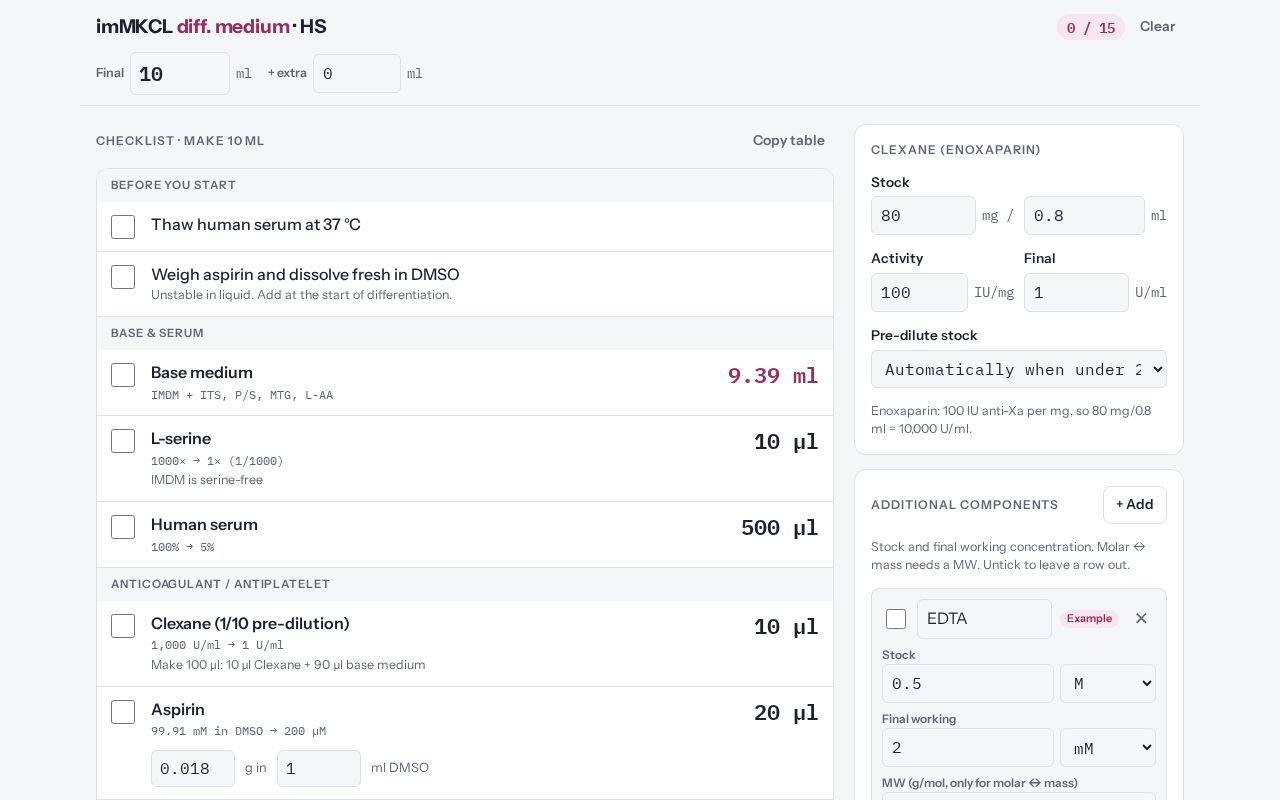
Task: Check the L-serine checkbox
Action: click(123, 441)
